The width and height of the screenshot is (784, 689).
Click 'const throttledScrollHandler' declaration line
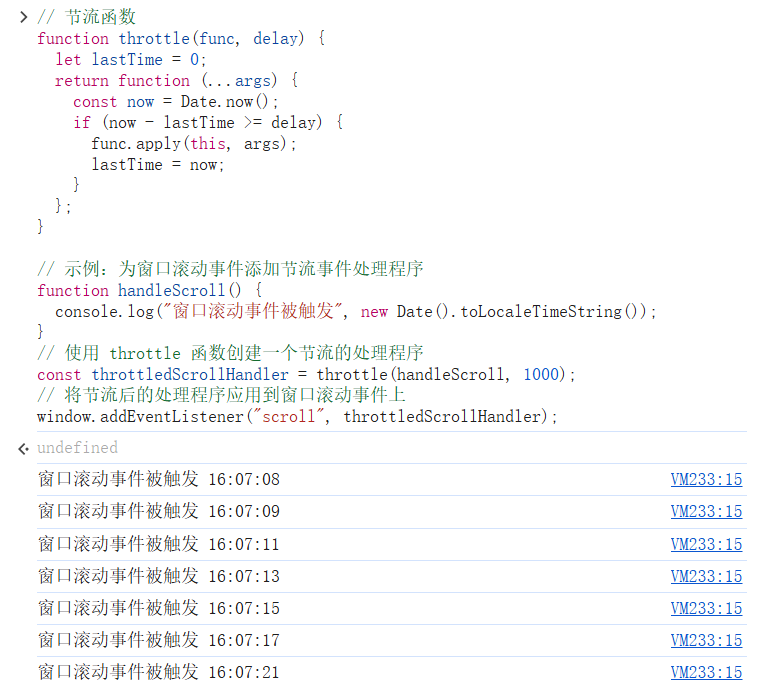pos(306,374)
